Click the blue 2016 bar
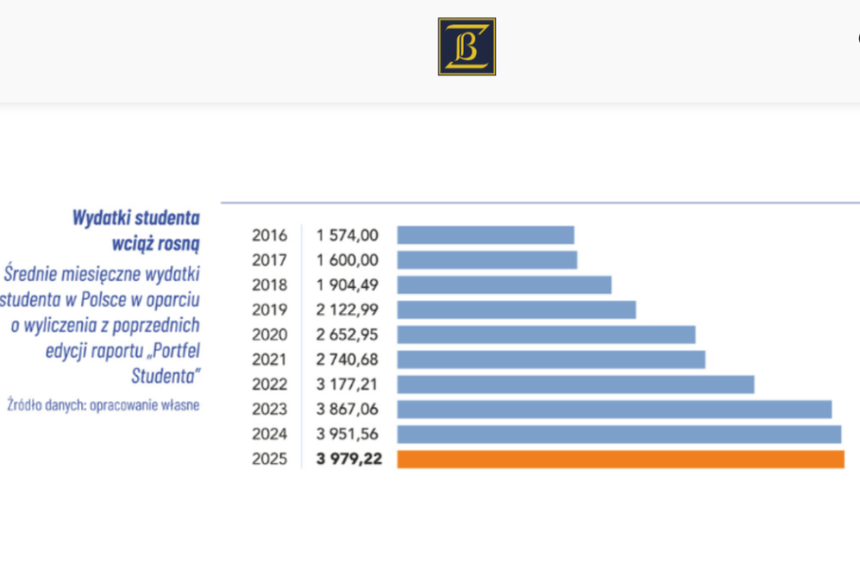 tap(486, 235)
